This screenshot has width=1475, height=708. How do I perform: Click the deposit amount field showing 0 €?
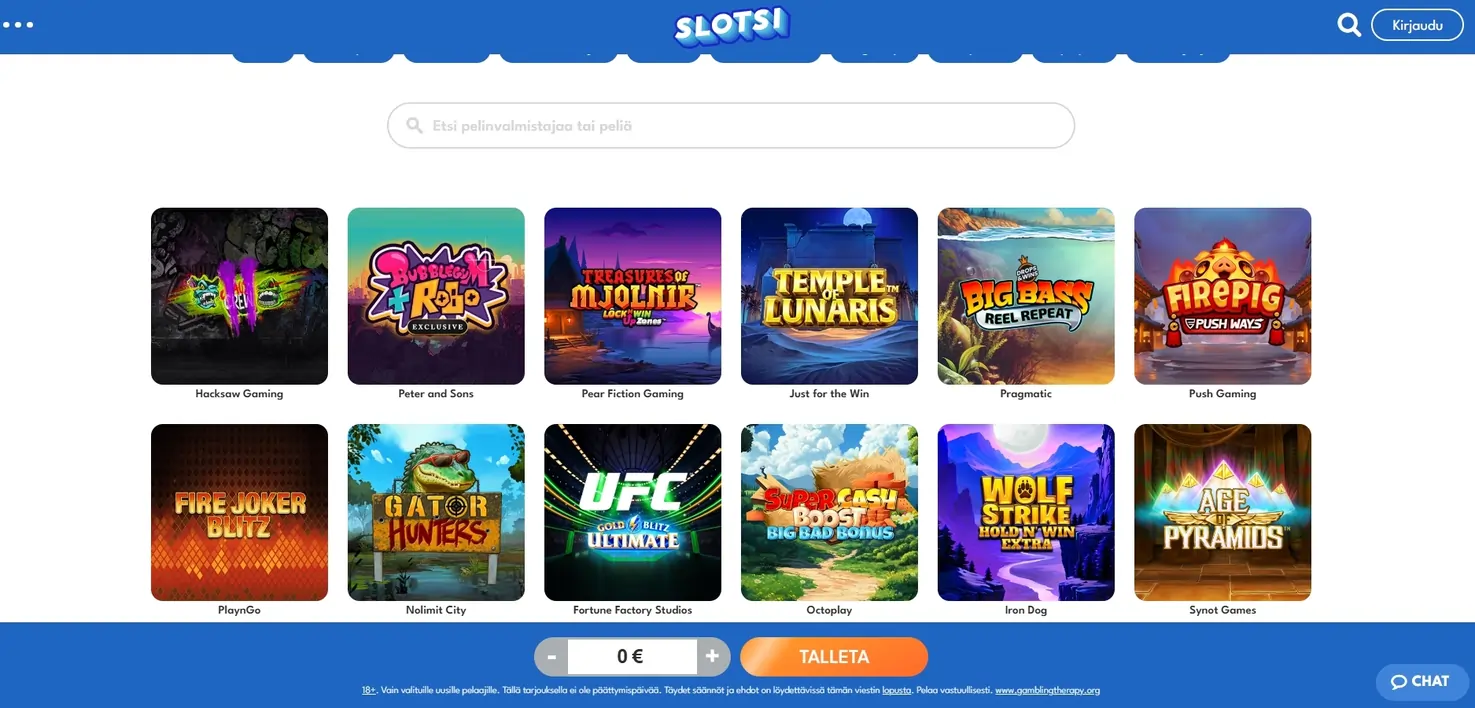[x=632, y=657]
